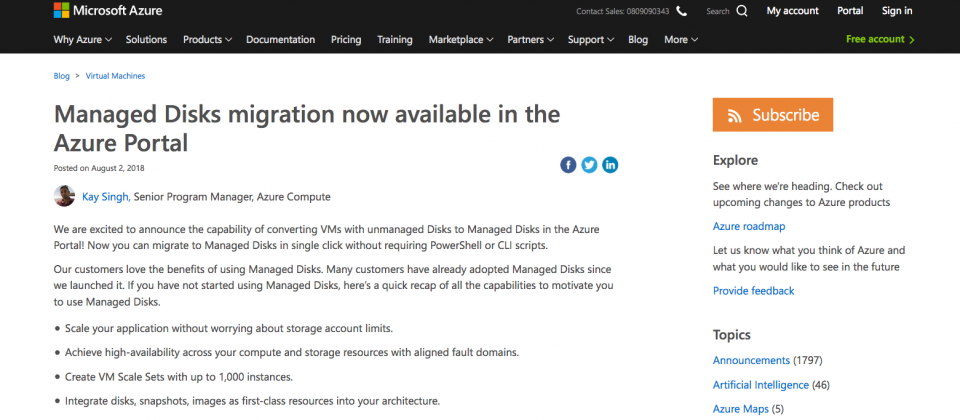Expand the Support dropdown menu

coord(591,40)
